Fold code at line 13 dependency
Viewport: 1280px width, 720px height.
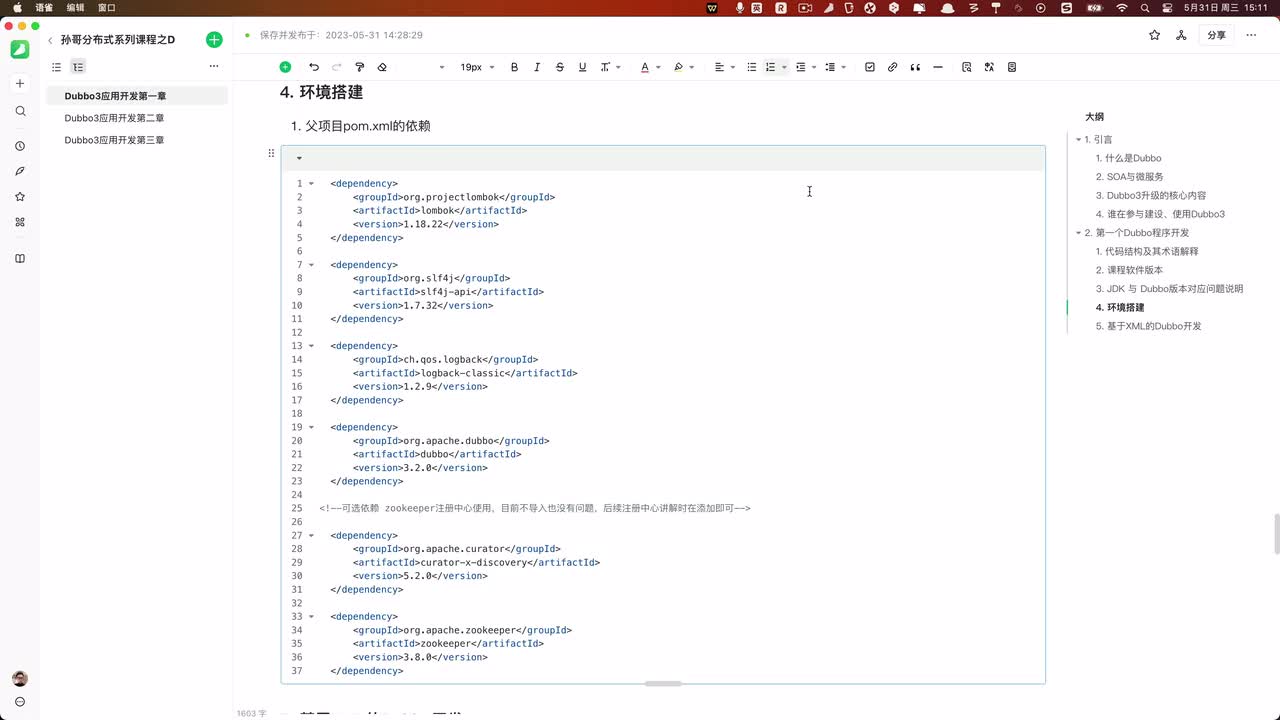click(x=311, y=346)
